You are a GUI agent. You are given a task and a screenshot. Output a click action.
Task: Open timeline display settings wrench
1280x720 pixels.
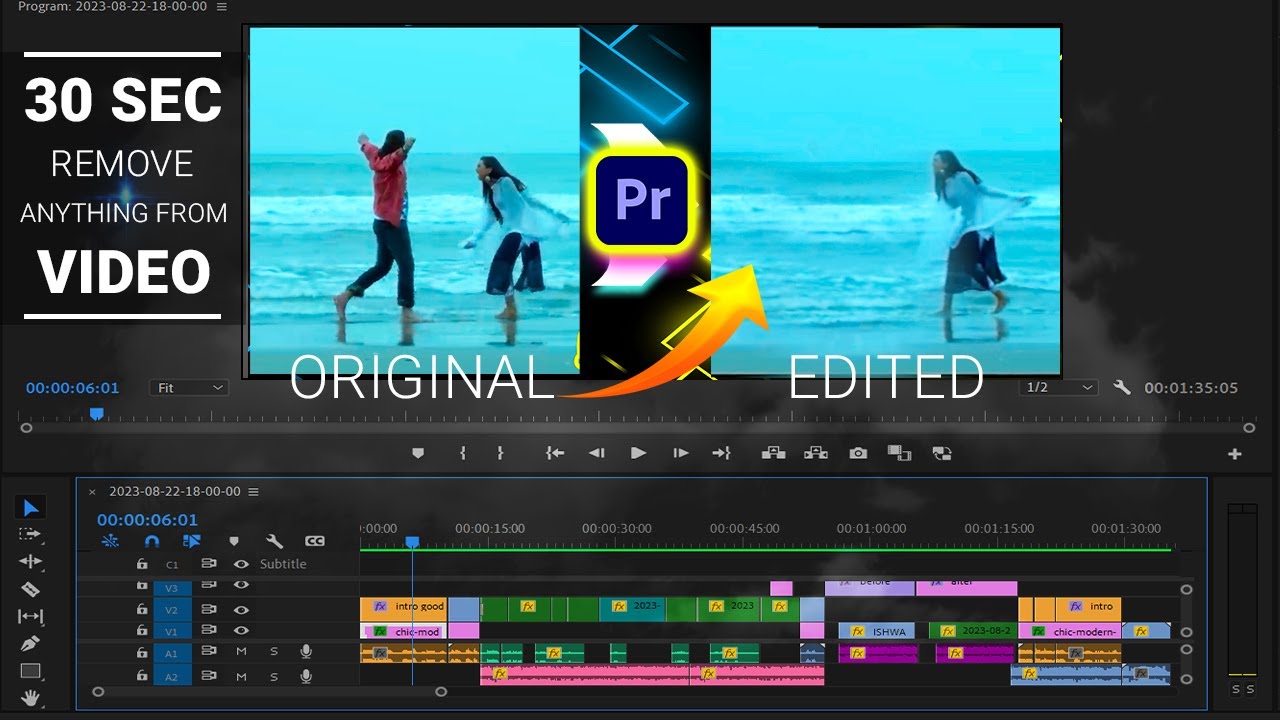(274, 541)
